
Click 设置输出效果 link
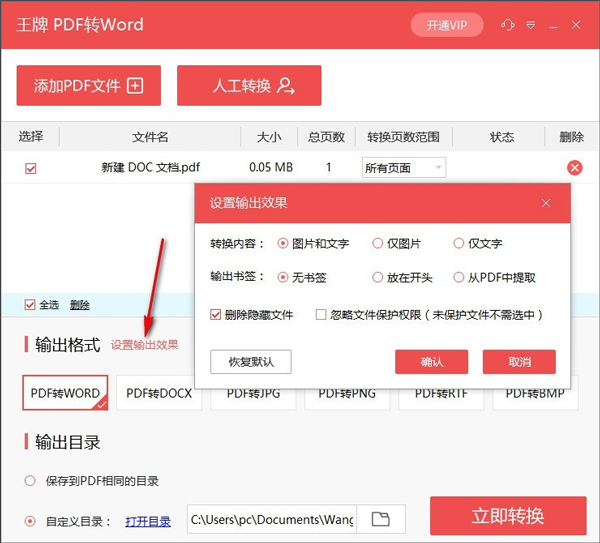145,345
